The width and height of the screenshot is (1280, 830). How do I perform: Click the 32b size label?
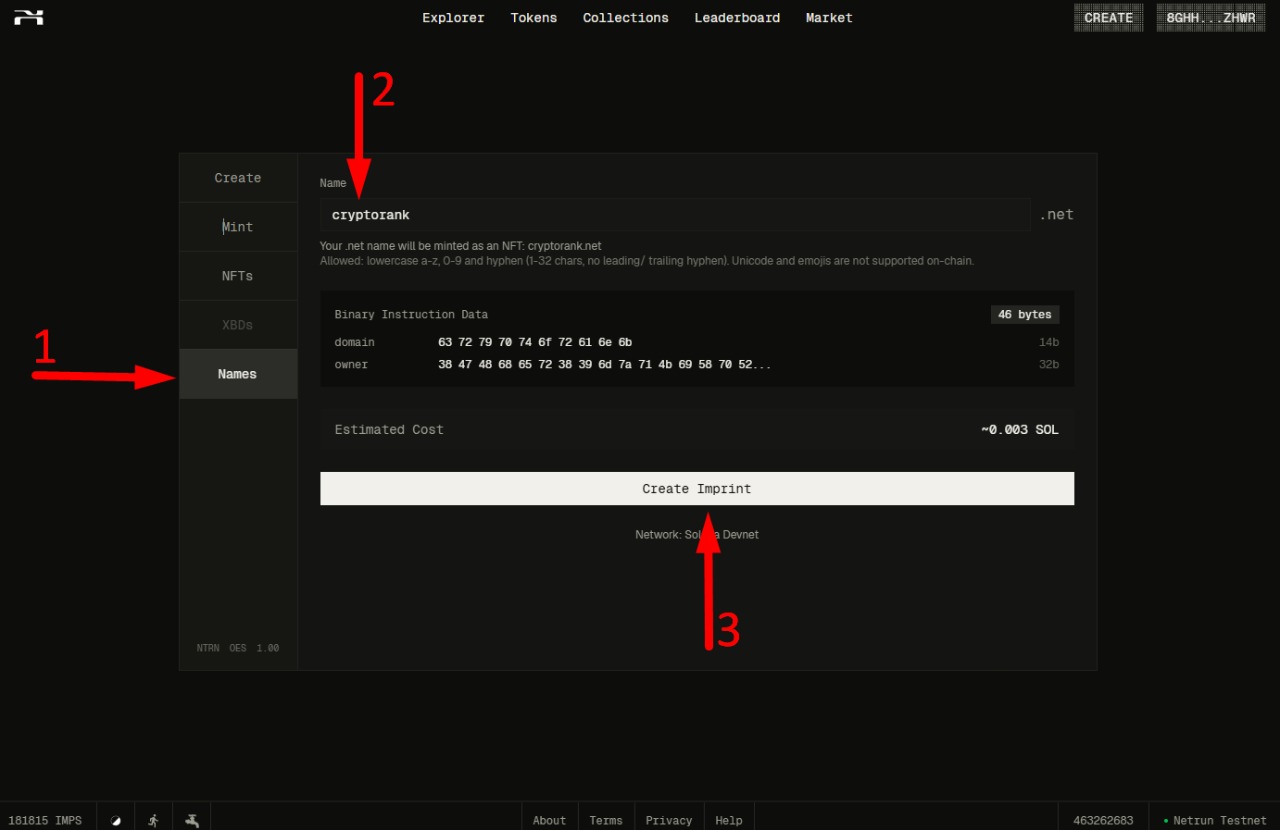pyautogui.click(x=1049, y=364)
